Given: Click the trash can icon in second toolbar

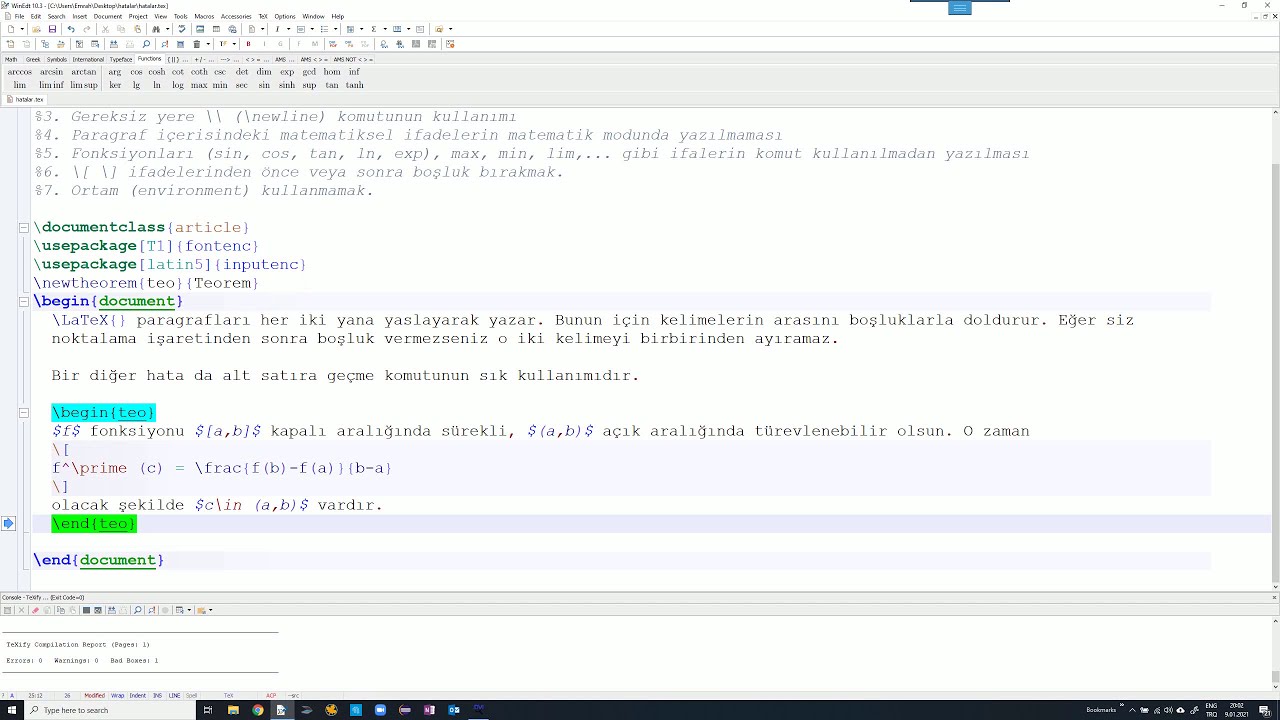Looking at the screenshot, I should tap(197, 44).
